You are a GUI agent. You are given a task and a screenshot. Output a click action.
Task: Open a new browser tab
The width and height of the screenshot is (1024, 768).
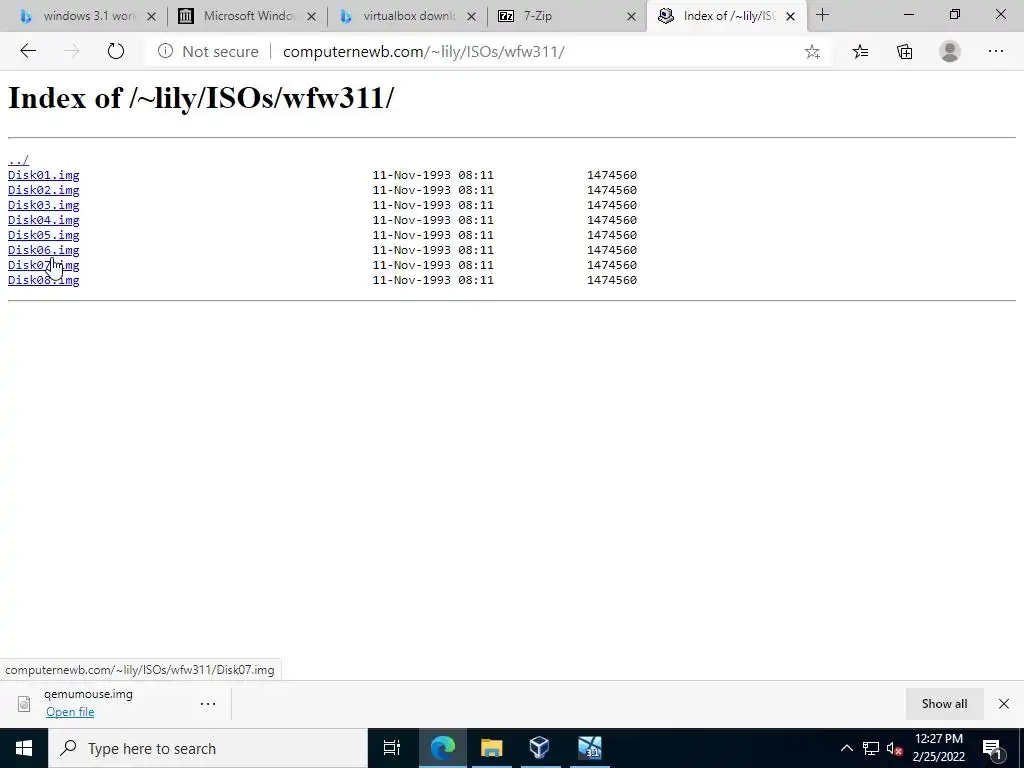click(822, 16)
